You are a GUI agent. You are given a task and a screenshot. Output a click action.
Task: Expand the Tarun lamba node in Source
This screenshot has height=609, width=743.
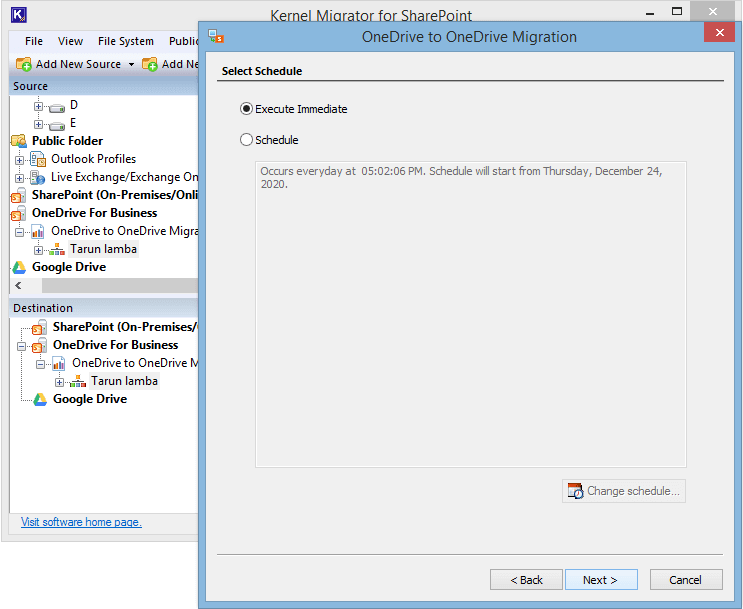coord(38,250)
